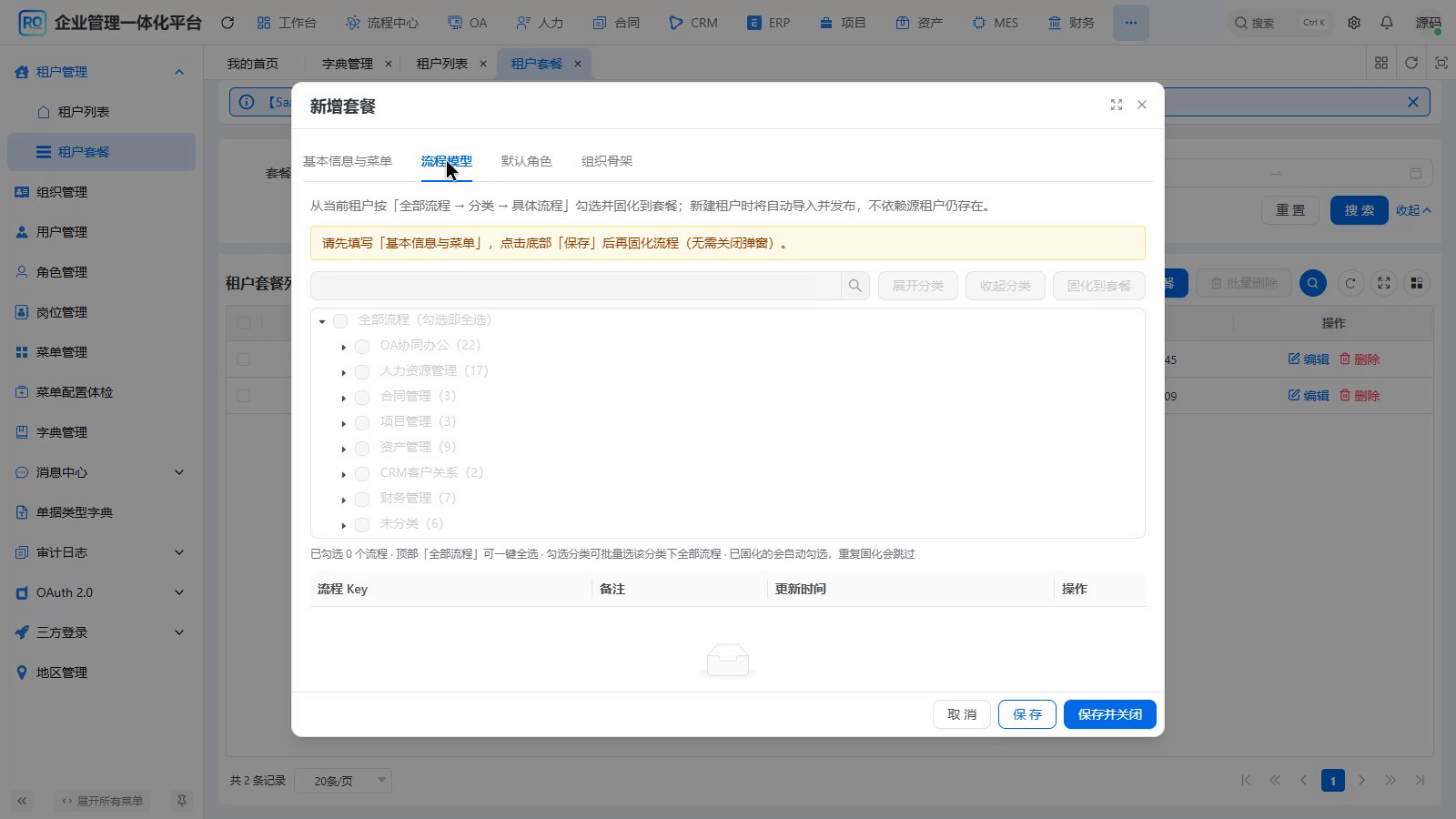
Task: Click the search magnifier in flow filter
Action: (855, 286)
